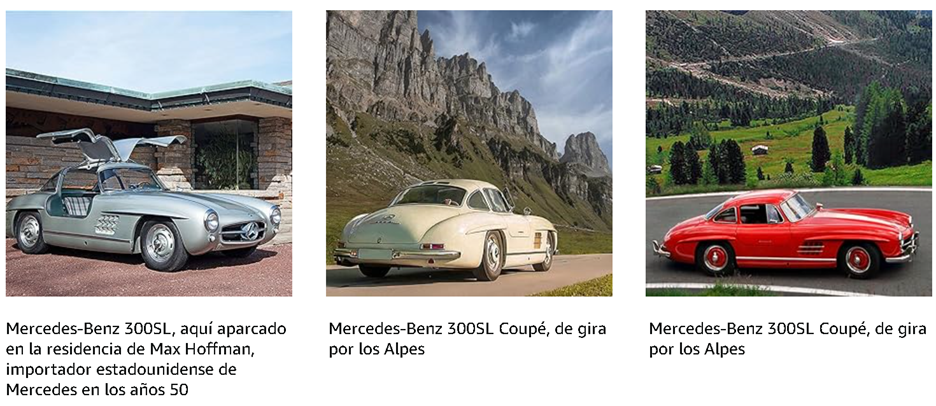Click the small hut on the green hillside
Image resolution: width=936 pixels, height=406 pixels.
(x=759, y=150)
